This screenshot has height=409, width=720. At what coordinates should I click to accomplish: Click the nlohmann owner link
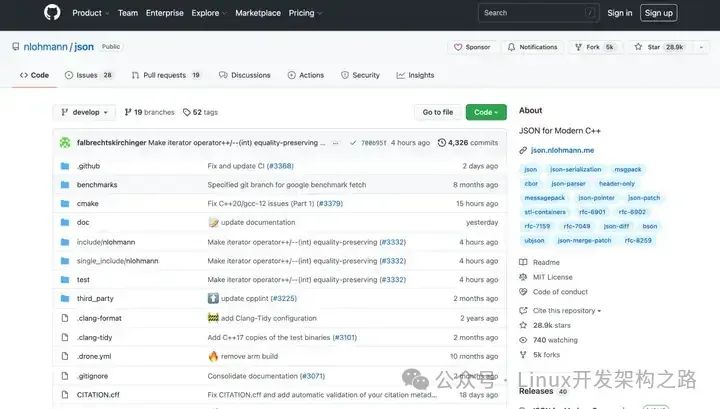(x=45, y=47)
